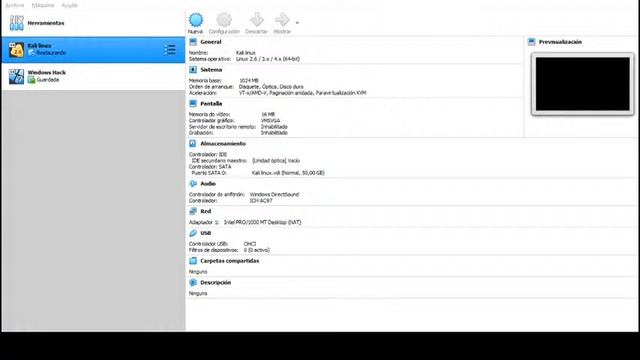Click Ninguno under Descripción

pos(198,293)
